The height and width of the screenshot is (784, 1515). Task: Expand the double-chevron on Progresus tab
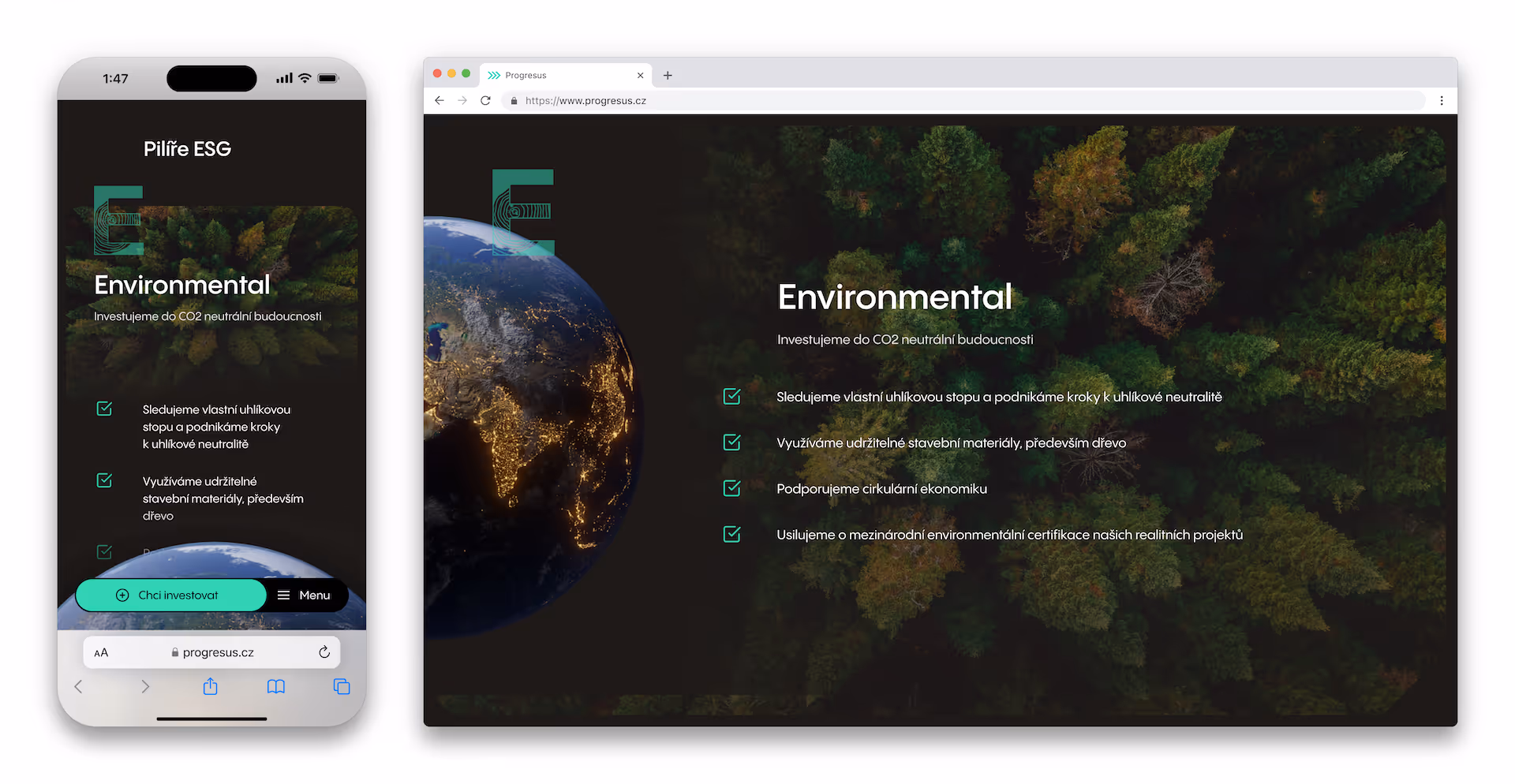pos(493,75)
